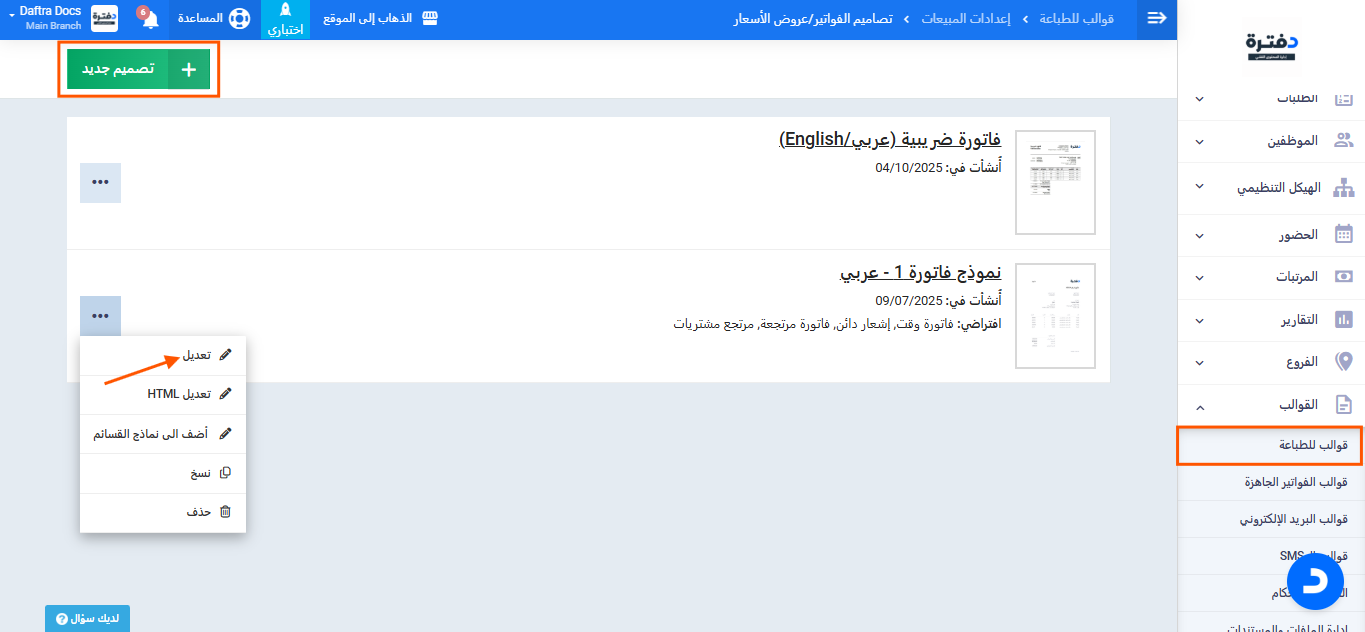Collapse the القوالب sidebar section
This screenshot has width=1365, height=632.
point(1271,405)
